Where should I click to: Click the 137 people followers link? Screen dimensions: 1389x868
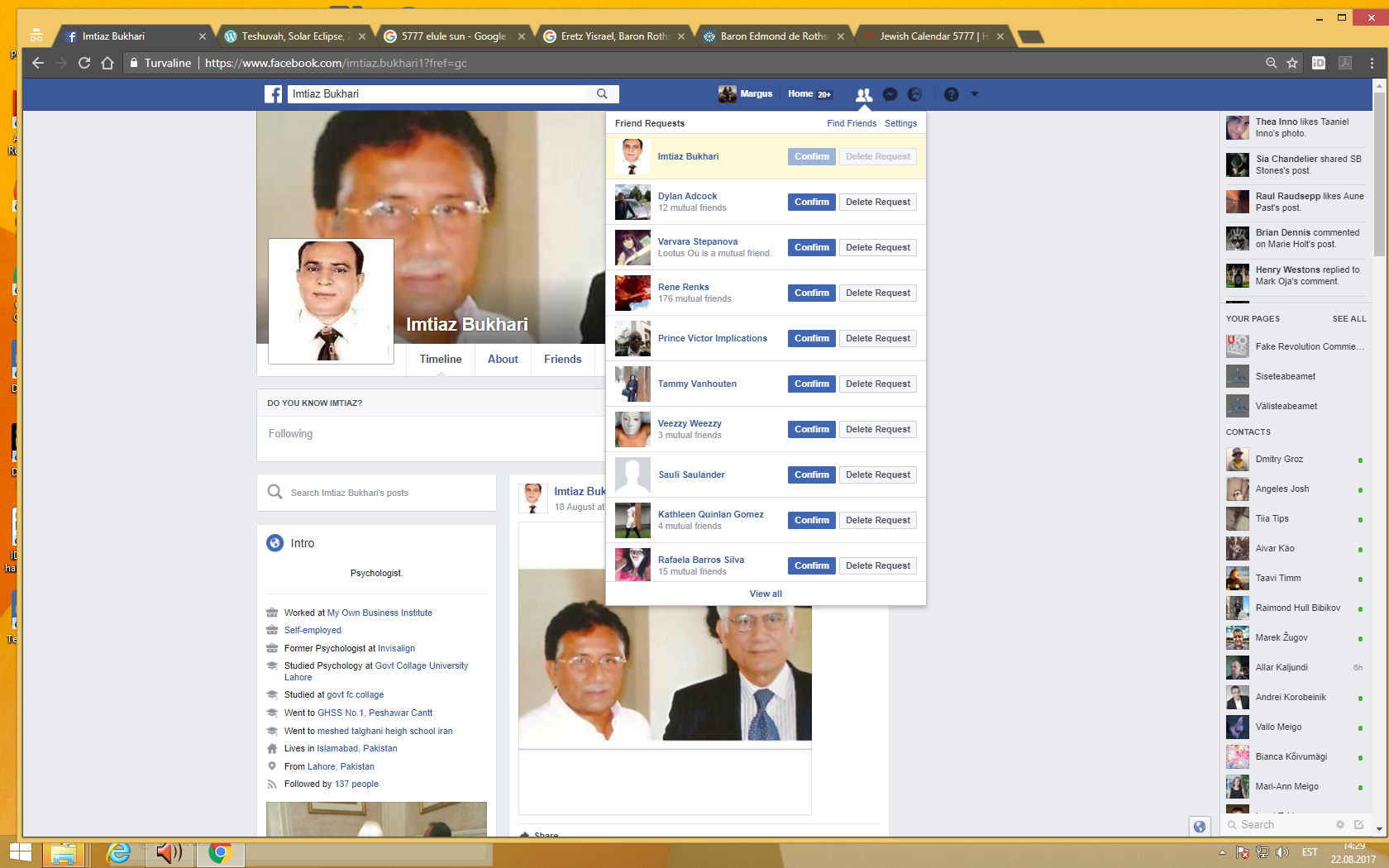tap(356, 784)
